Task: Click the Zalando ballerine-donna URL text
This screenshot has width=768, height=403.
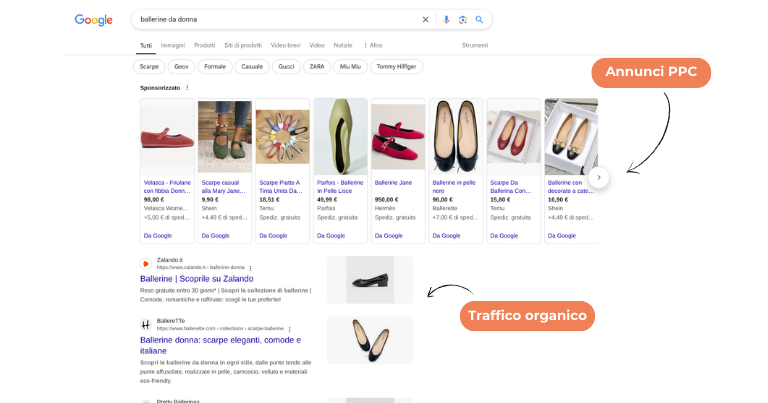Action: tap(200, 267)
